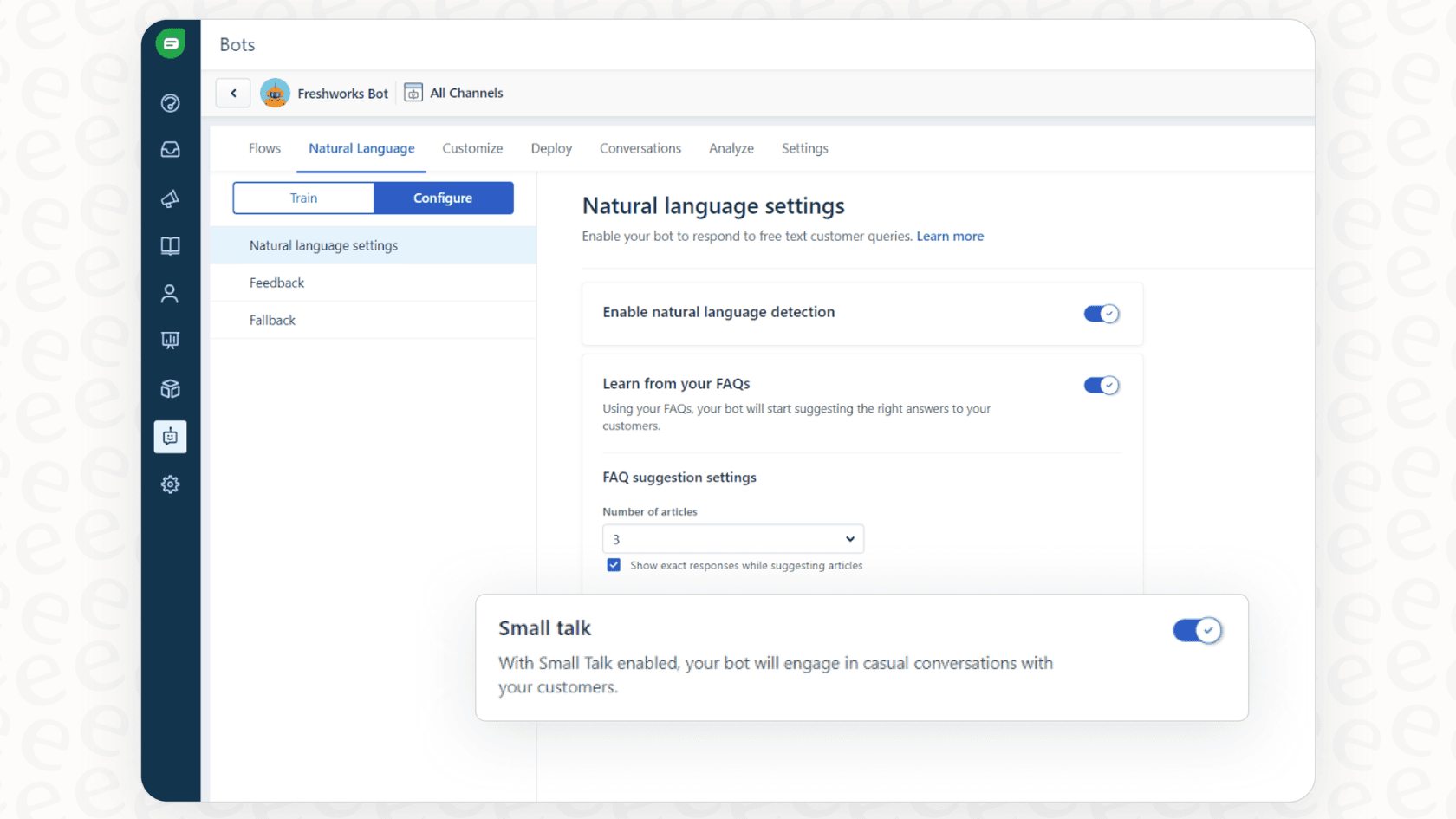Open the Deploy tab

pyautogui.click(x=551, y=148)
